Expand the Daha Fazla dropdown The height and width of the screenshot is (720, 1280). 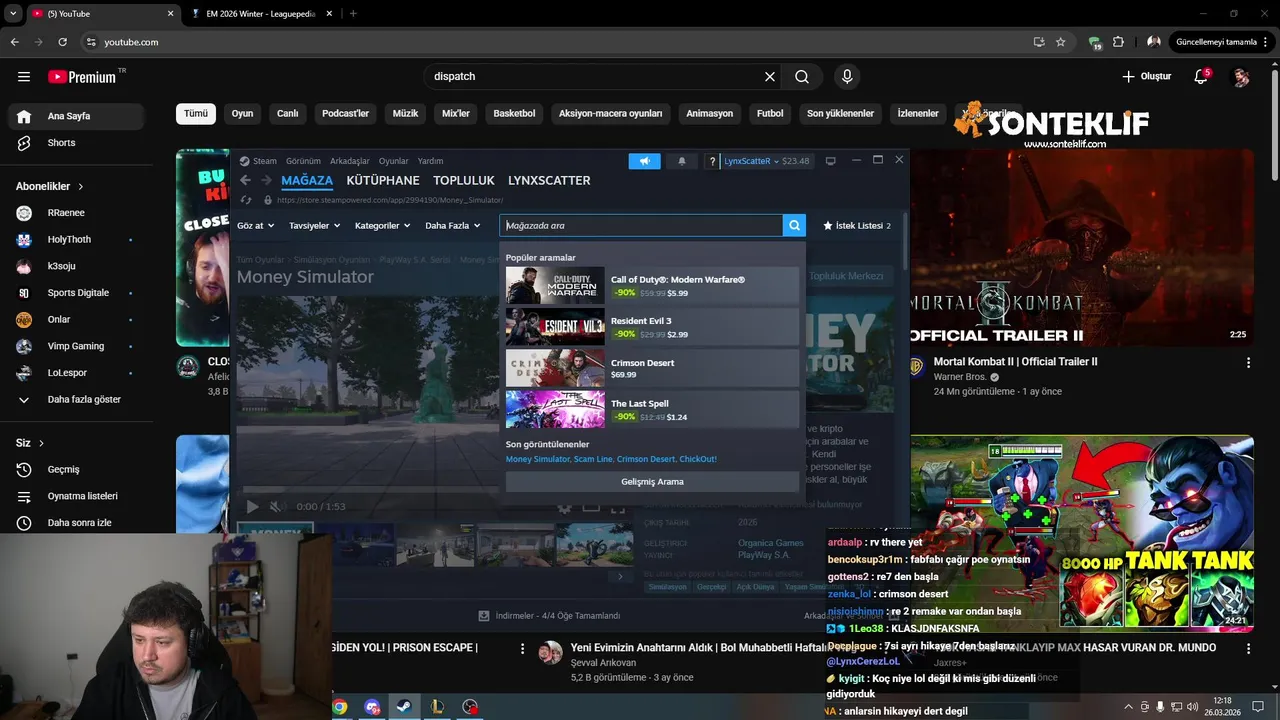452,226
